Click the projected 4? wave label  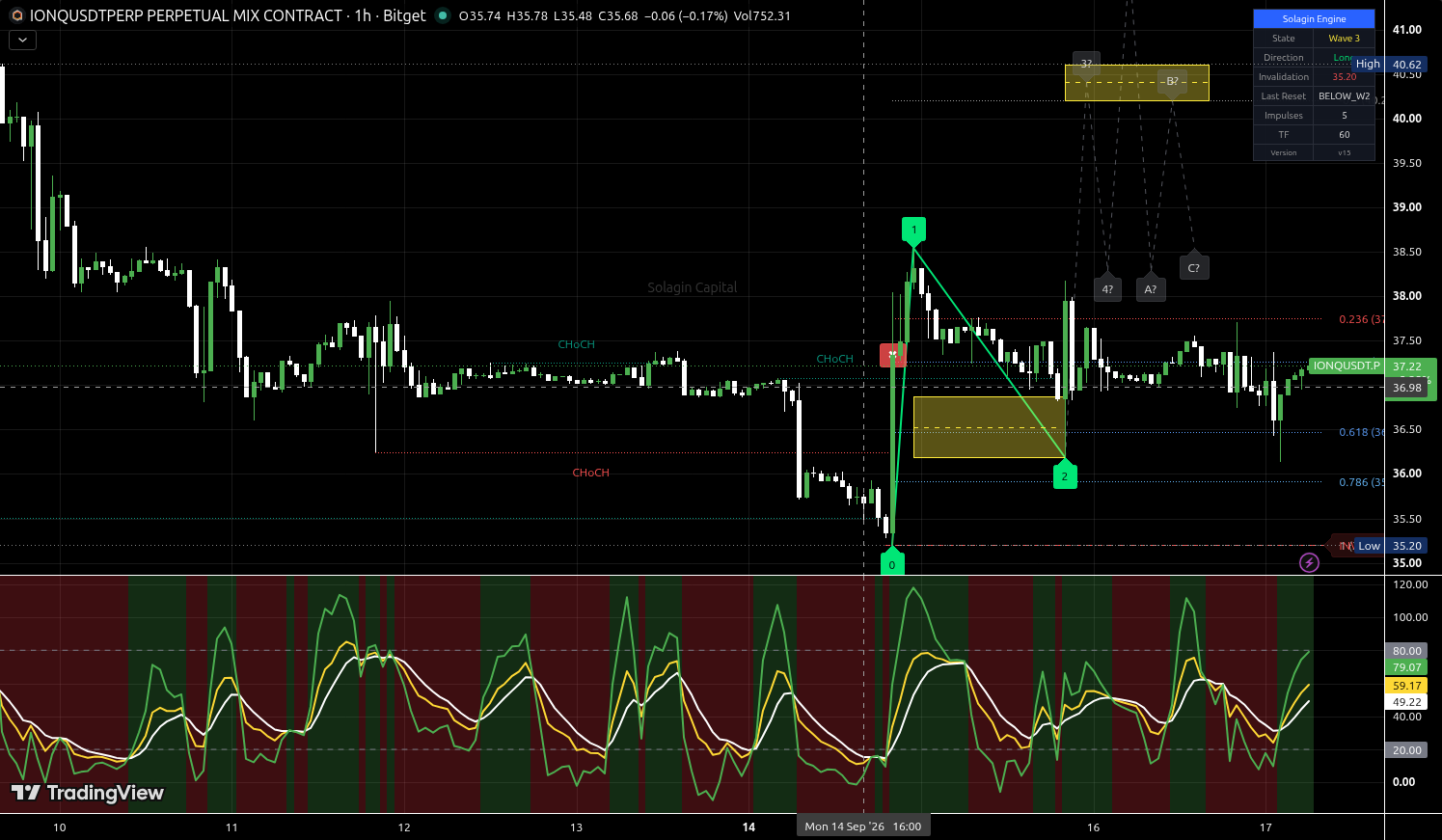pos(1107,288)
